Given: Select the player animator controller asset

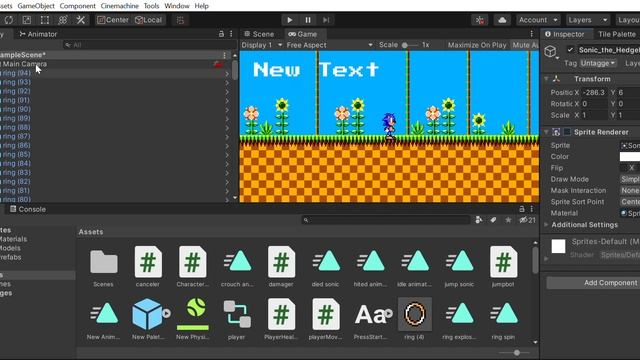Looking at the screenshot, I should 237,319.
